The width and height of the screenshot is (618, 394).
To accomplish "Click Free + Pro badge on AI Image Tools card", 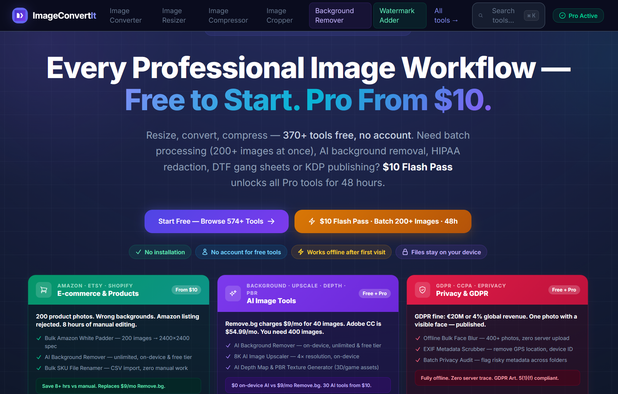I will point(375,294).
